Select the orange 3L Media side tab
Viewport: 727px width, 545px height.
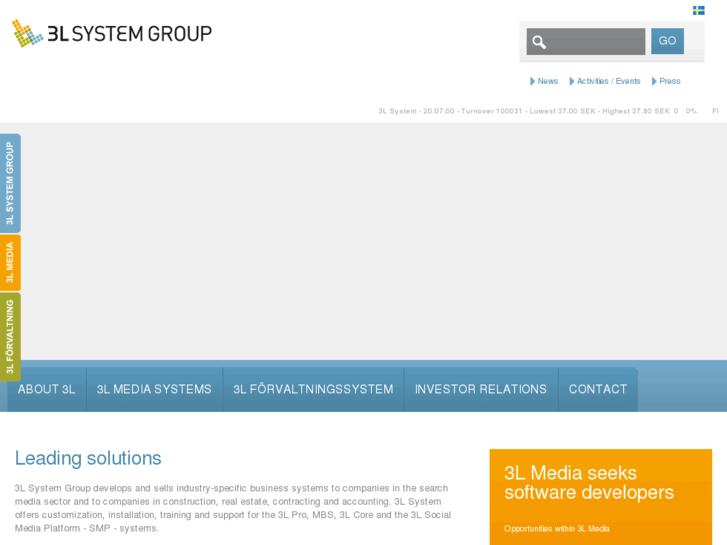pos(10,263)
